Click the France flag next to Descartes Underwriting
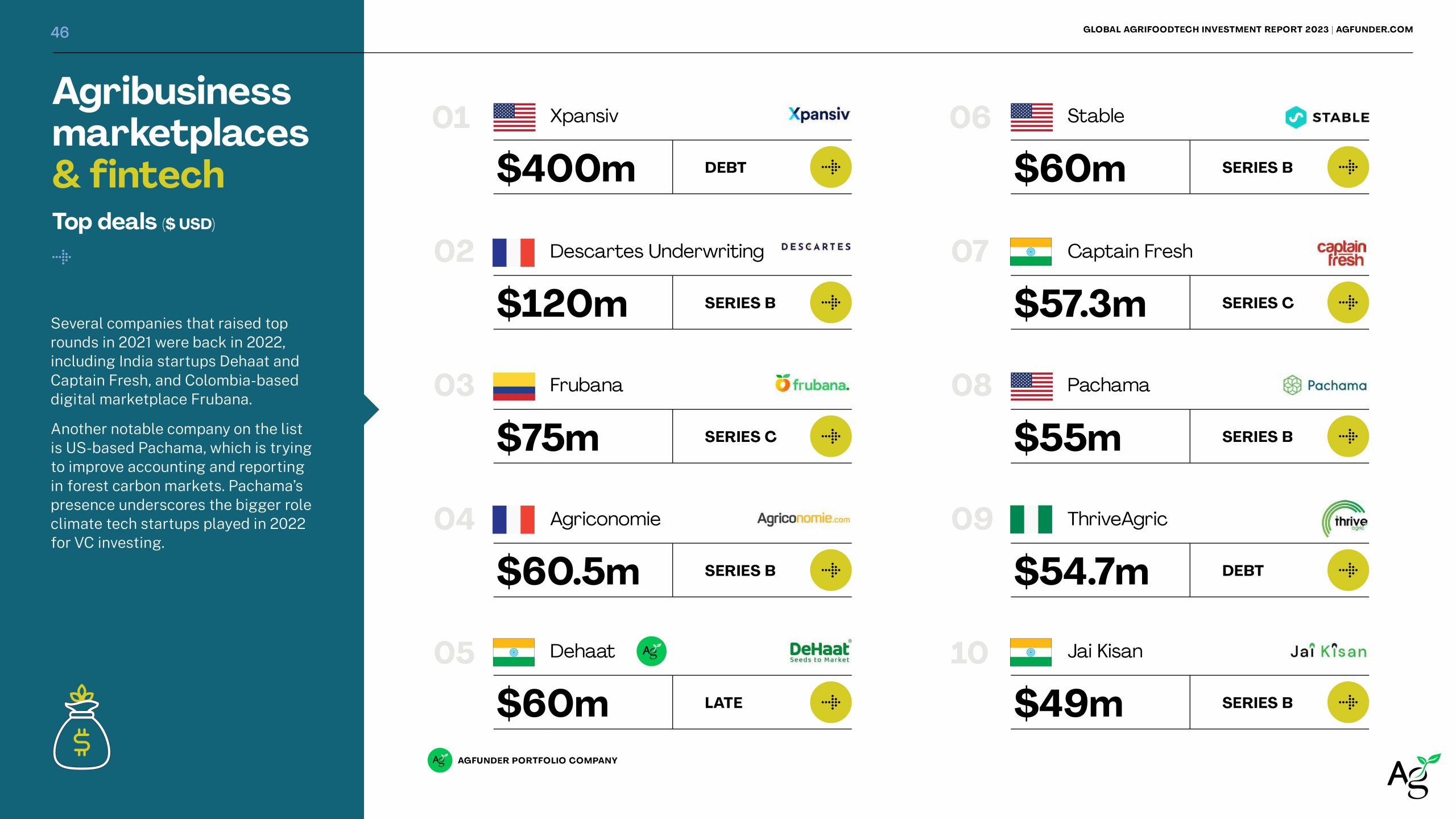The width and height of the screenshot is (1456, 819). [514, 253]
